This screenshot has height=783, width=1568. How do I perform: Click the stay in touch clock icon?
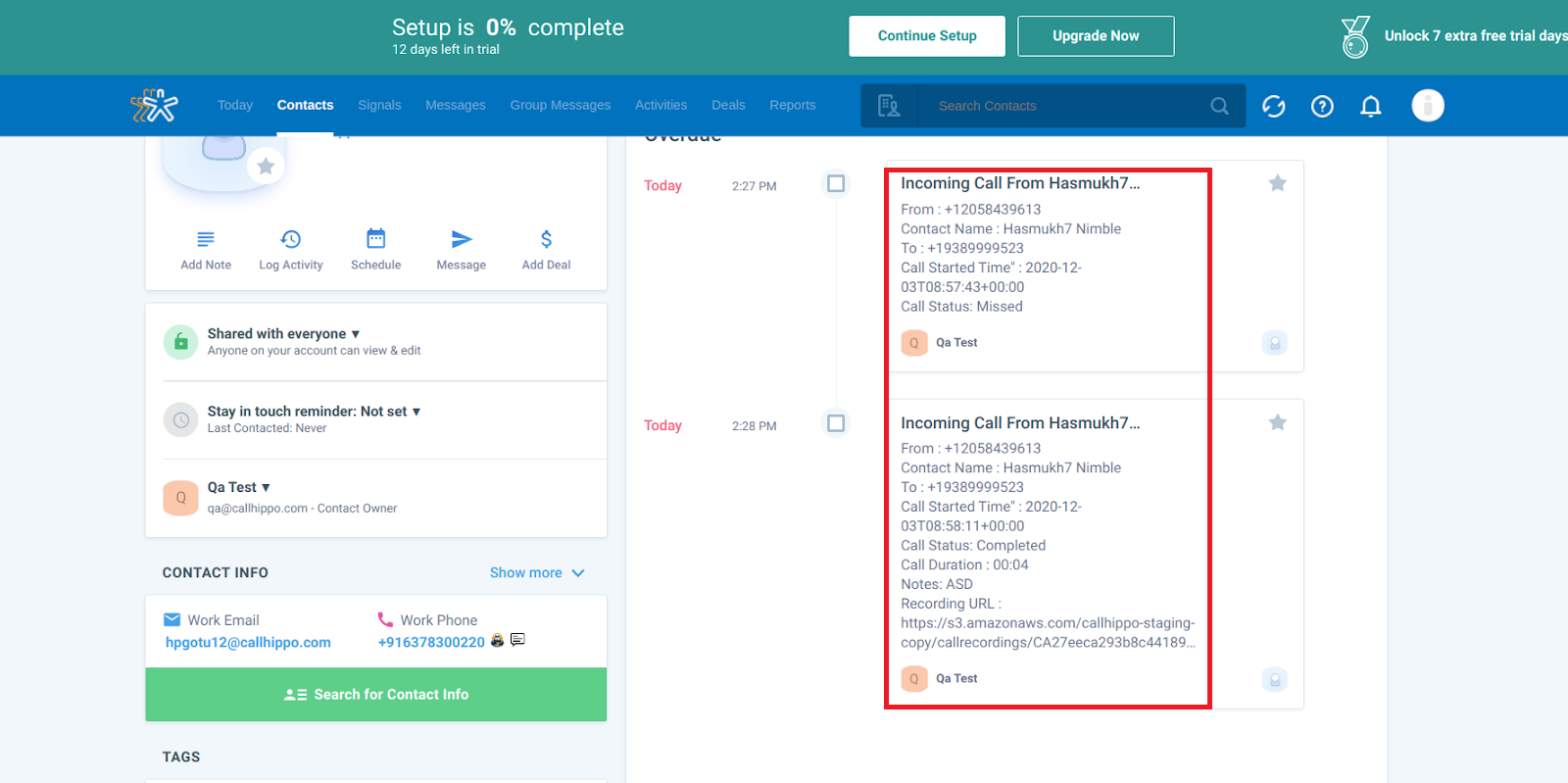point(180,419)
